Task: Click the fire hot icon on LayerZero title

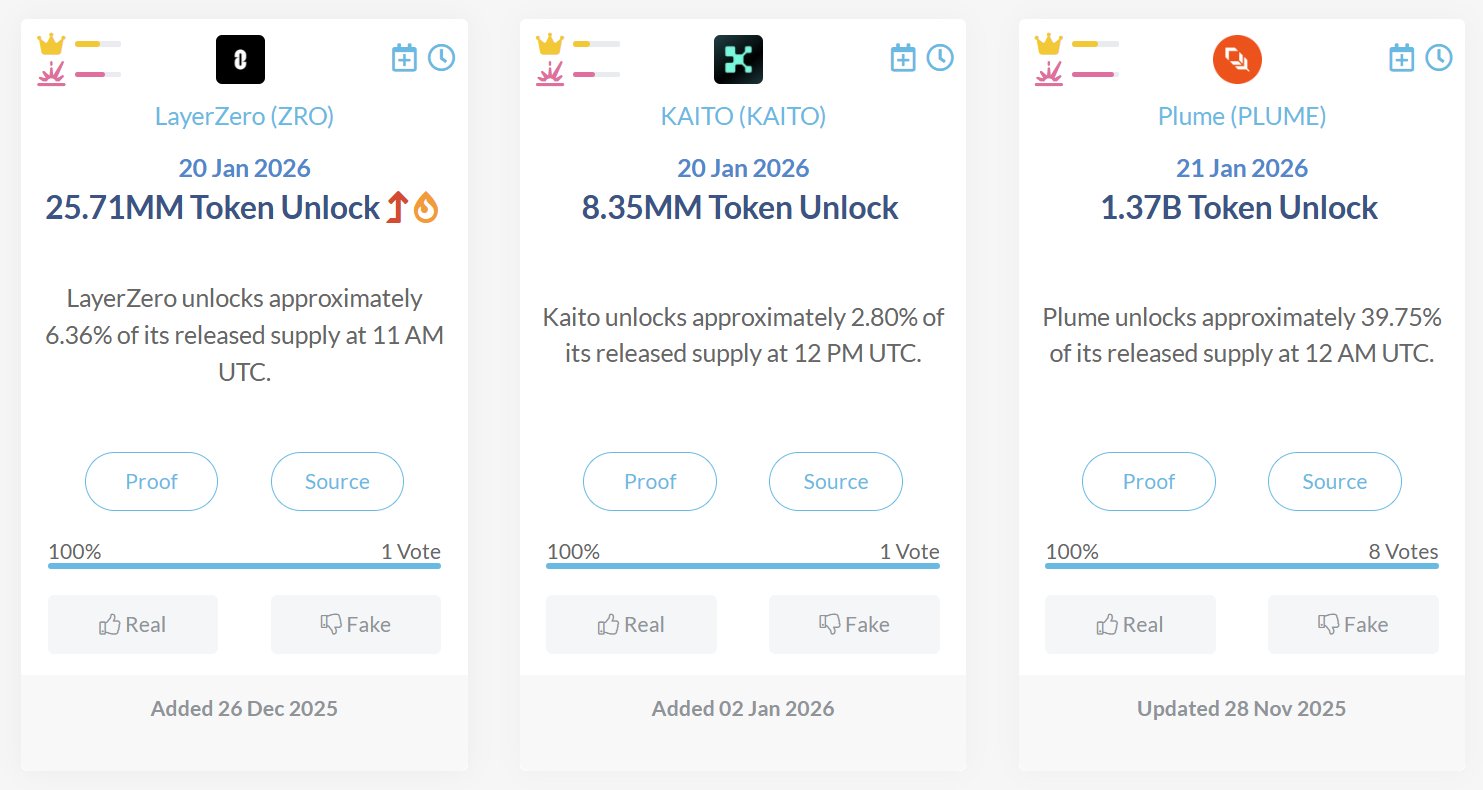Action: pyautogui.click(x=426, y=208)
